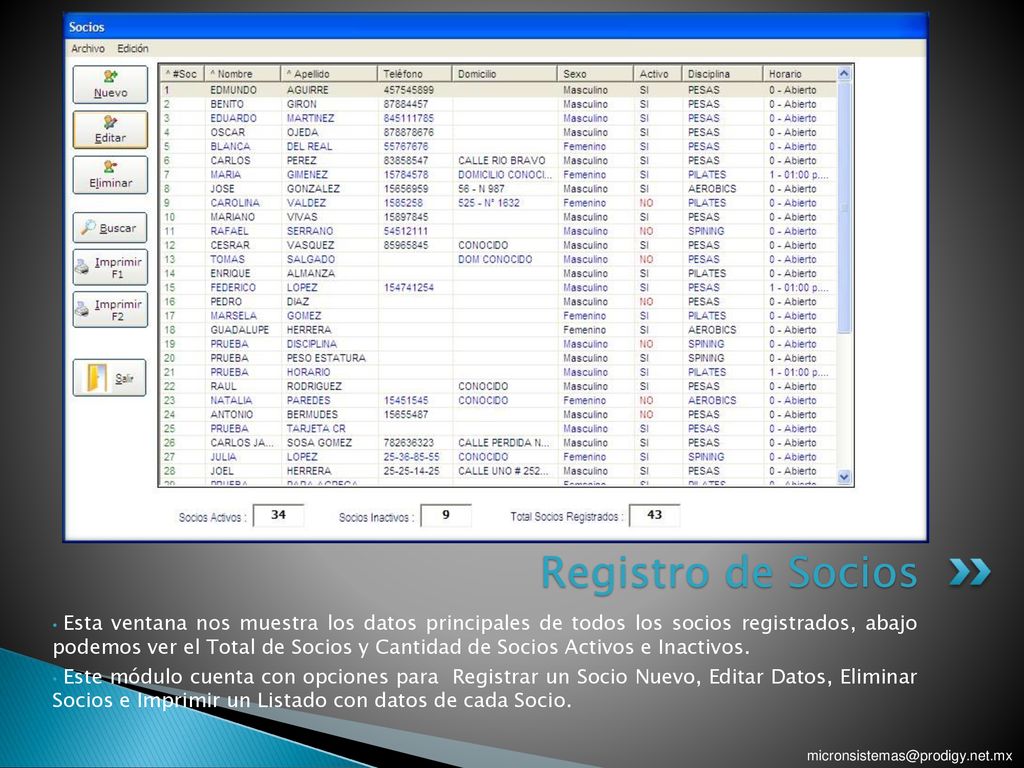The height and width of the screenshot is (768, 1024).
Task: Select the name BENITO in the list
Action: click(227, 104)
